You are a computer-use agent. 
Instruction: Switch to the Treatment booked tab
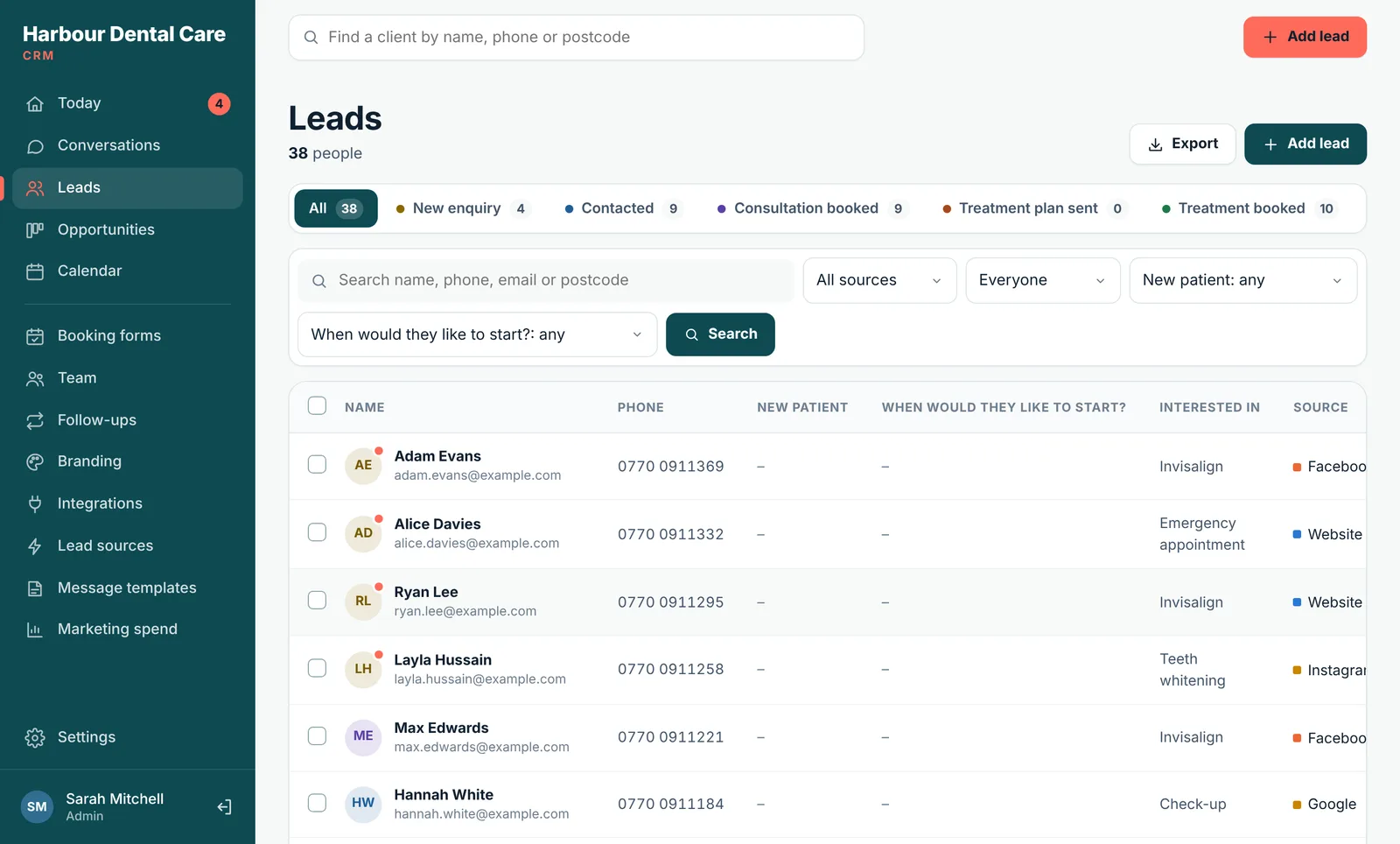click(1249, 208)
